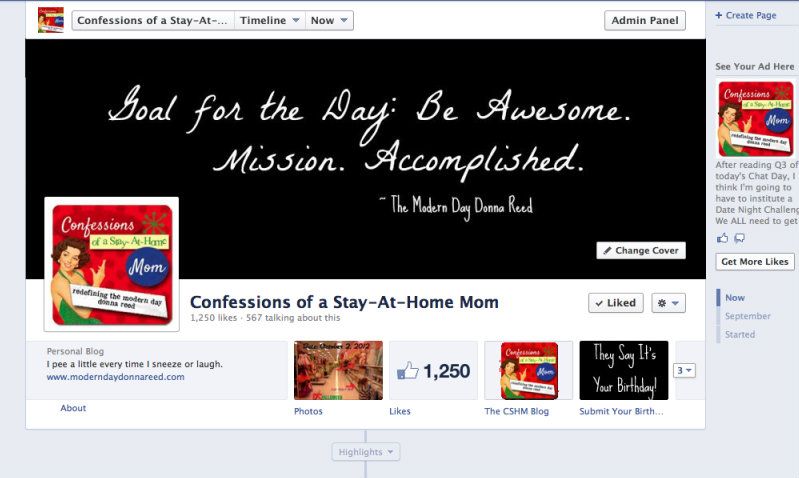Image resolution: width=799 pixels, height=478 pixels.
Task: Expand the Now dropdown in the top bar
Action: tap(329, 20)
